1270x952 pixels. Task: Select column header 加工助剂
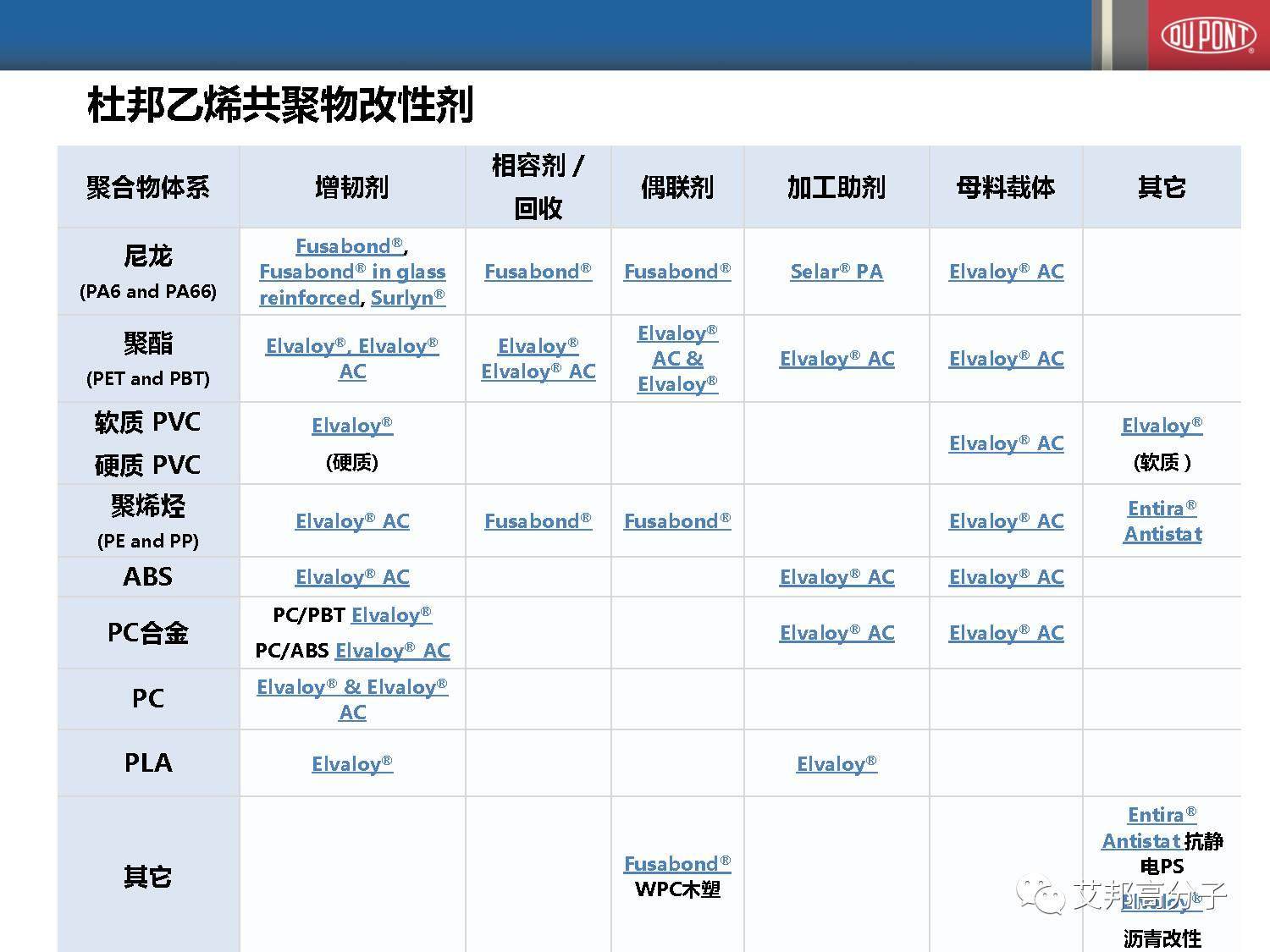(x=837, y=187)
